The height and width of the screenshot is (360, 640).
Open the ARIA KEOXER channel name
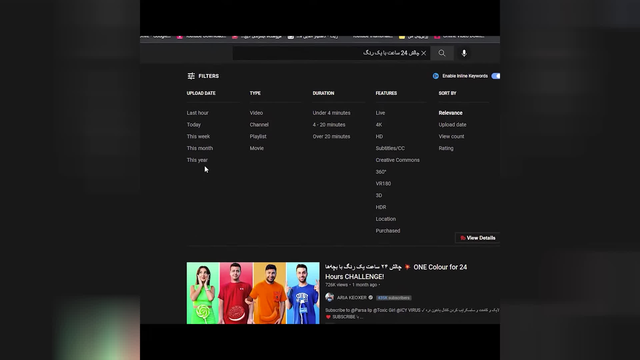tap(351, 298)
